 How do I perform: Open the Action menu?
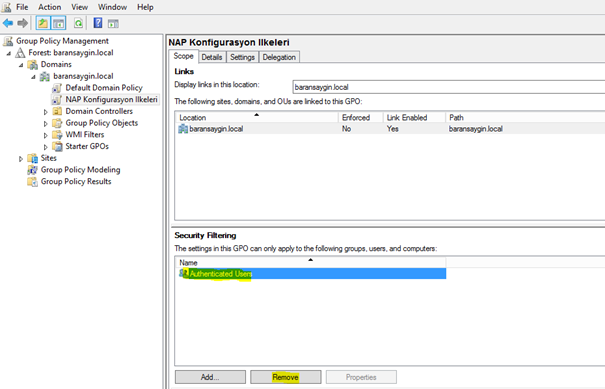49,7
